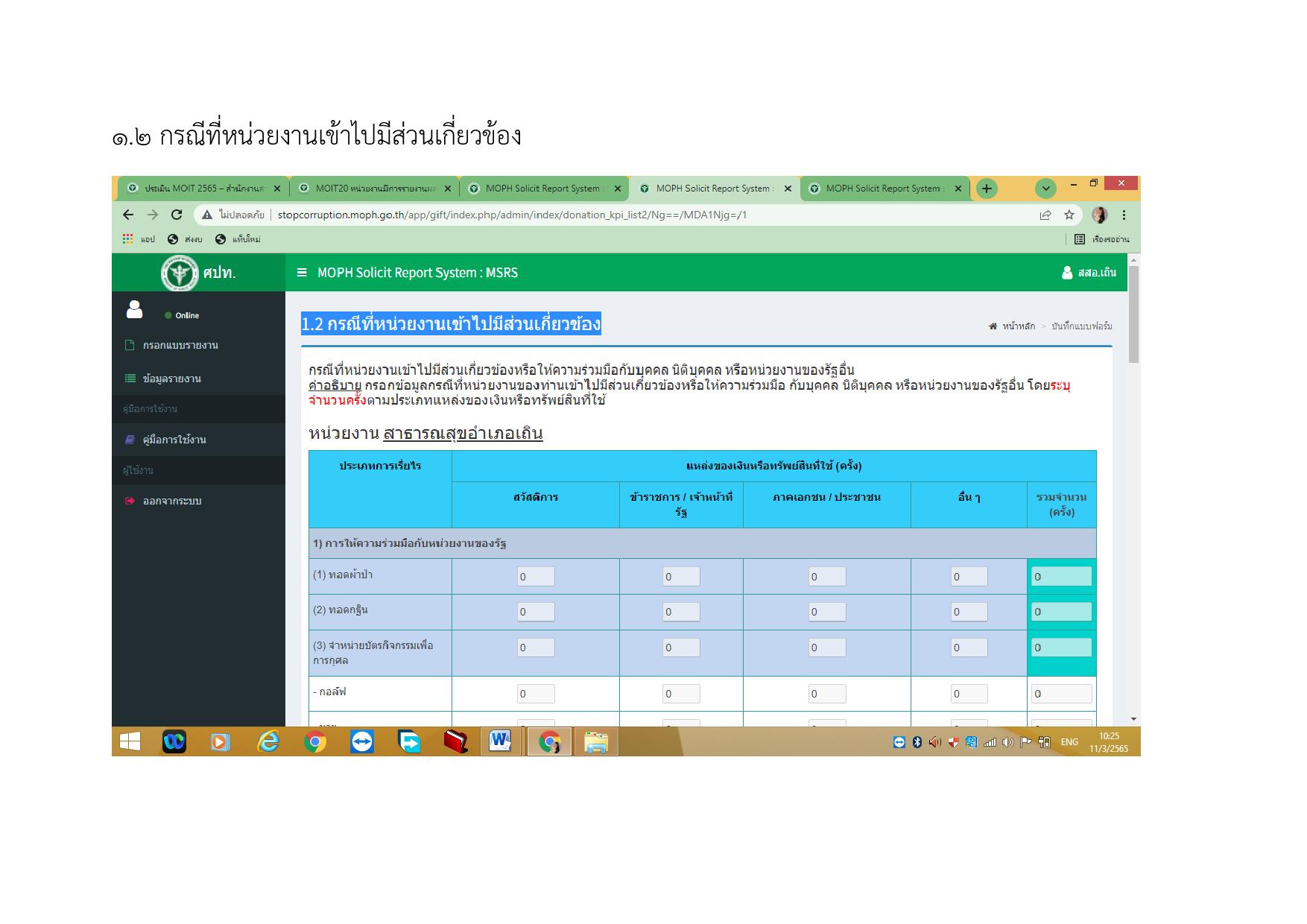Click the scrollbar down arrow

1133,719
